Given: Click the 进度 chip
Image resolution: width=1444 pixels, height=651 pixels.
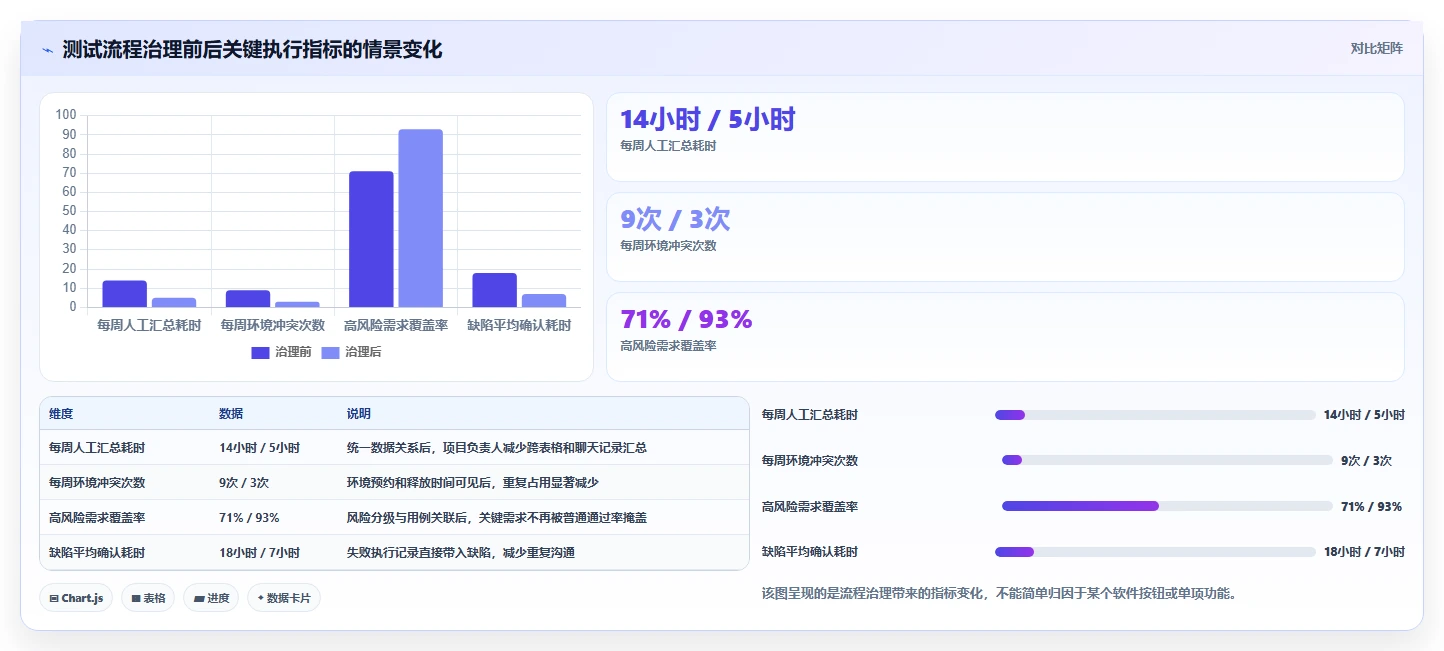Looking at the screenshot, I should tap(211, 598).
